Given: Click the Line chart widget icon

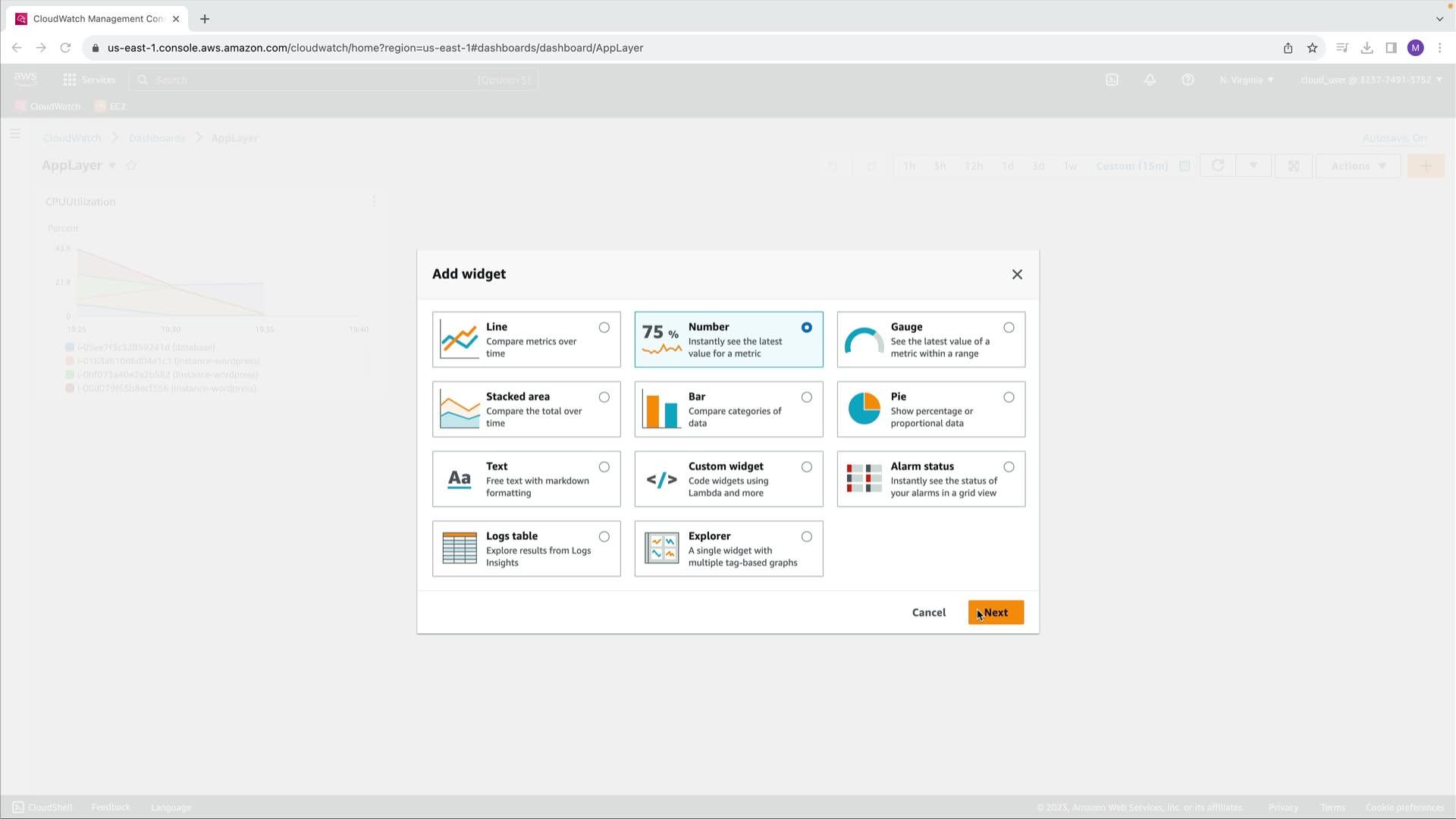Looking at the screenshot, I should pyautogui.click(x=460, y=339).
